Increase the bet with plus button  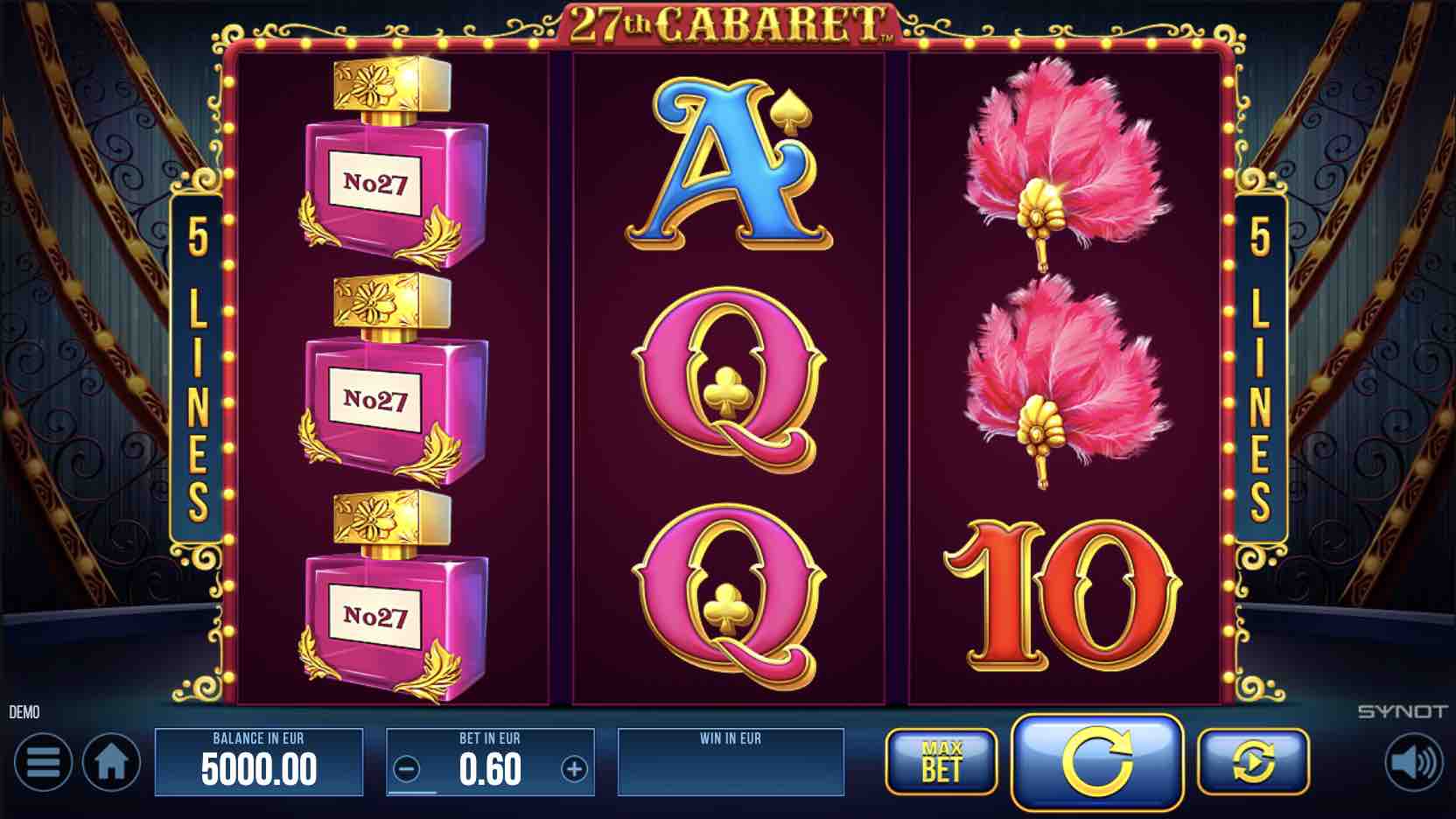coord(574,769)
